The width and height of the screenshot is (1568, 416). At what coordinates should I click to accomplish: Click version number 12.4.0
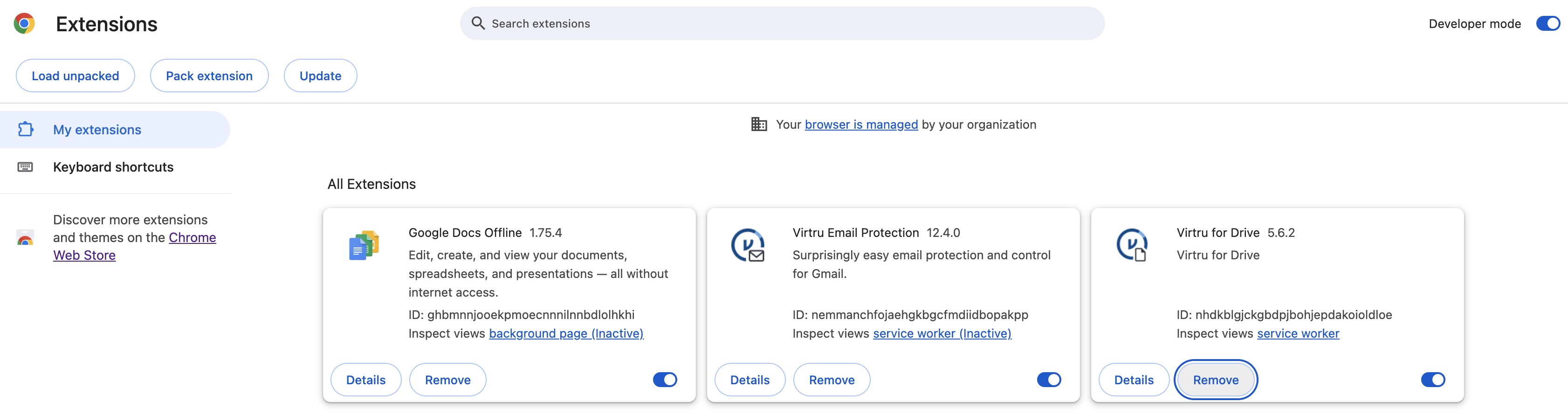click(943, 233)
